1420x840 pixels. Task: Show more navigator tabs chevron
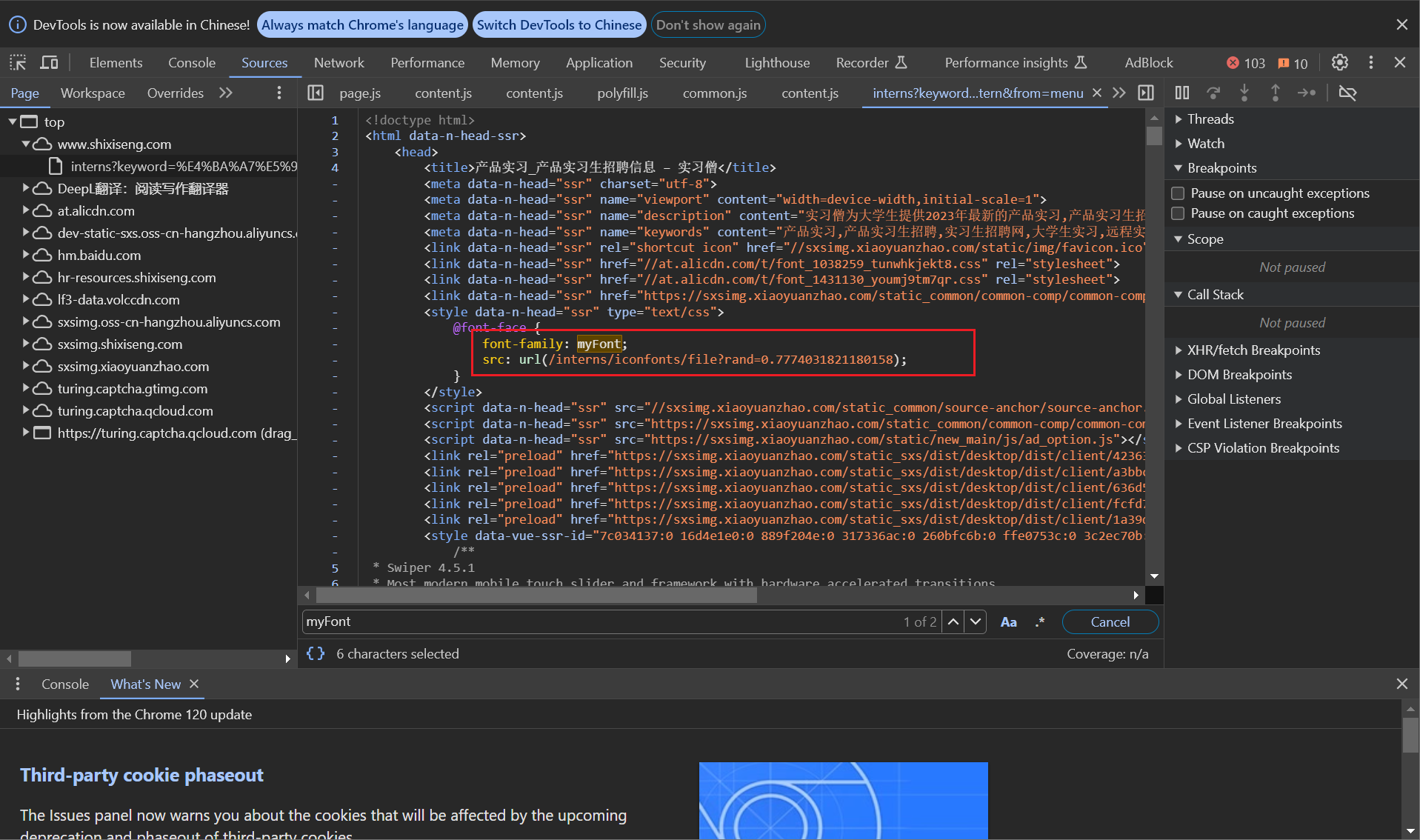tap(226, 93)
